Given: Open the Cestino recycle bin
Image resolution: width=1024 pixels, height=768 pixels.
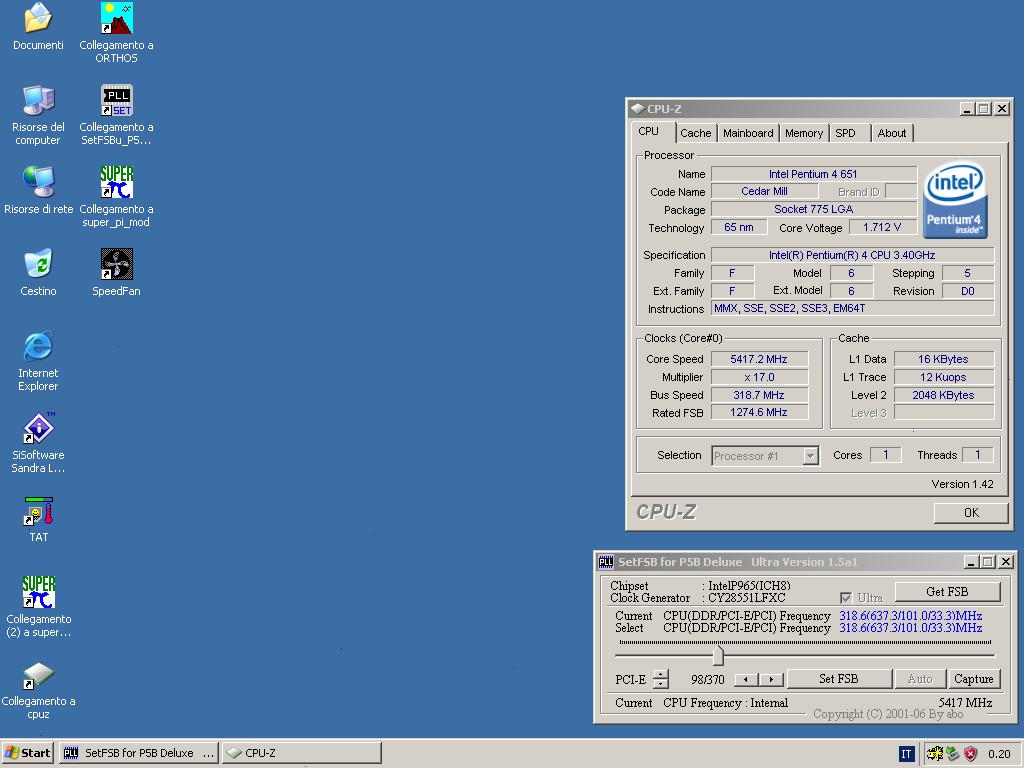Looking at the screenshot, I should (38, 264).
